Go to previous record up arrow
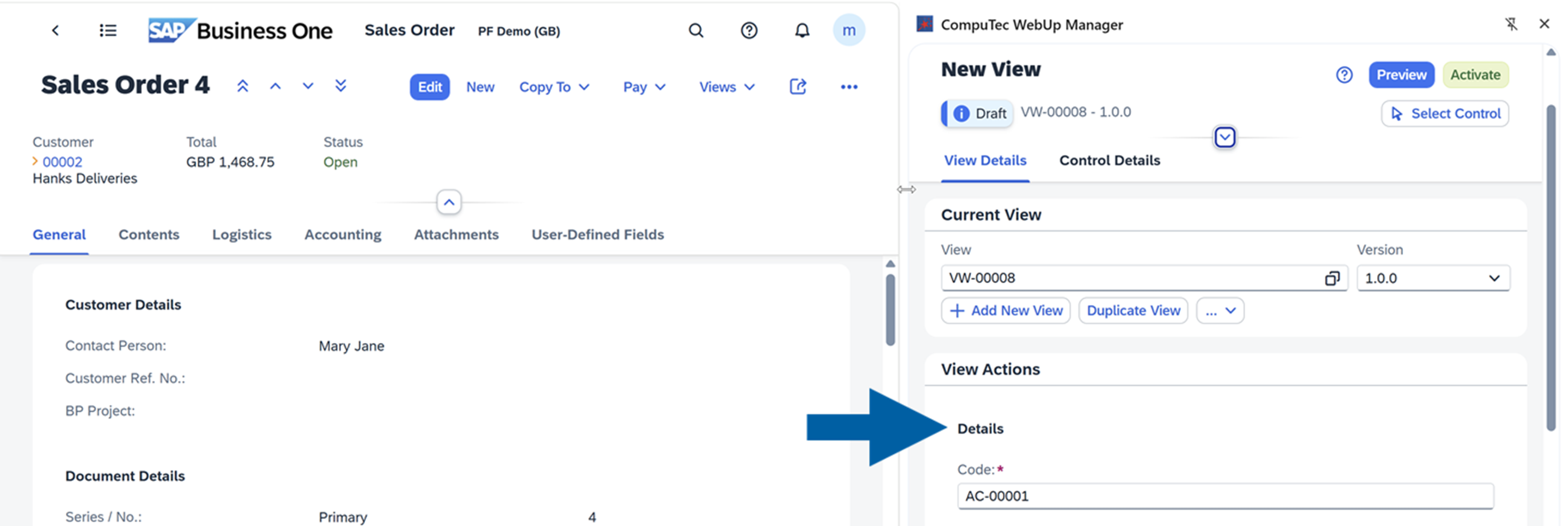Image resolution: width=1568 pixels, height=526 pixels. pyautogui.click(x=275, y=86)
